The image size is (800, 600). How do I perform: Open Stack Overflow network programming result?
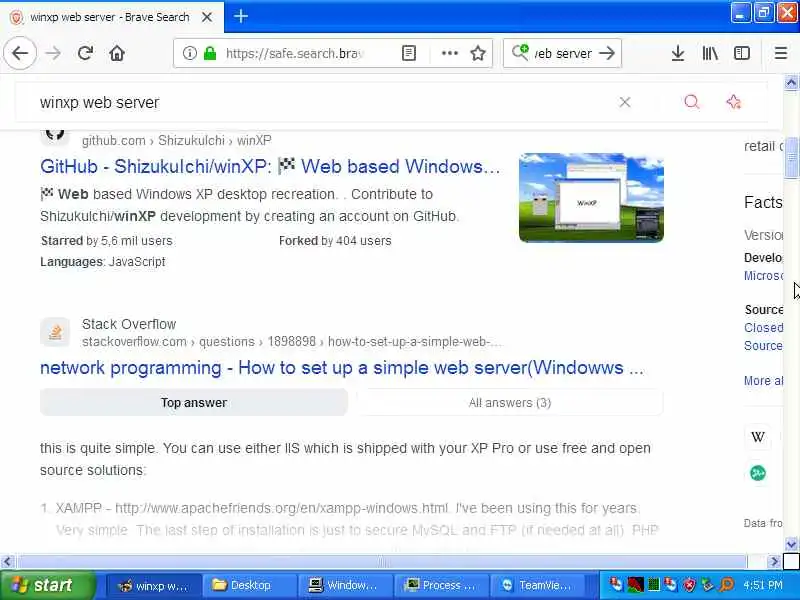(342, 367)
